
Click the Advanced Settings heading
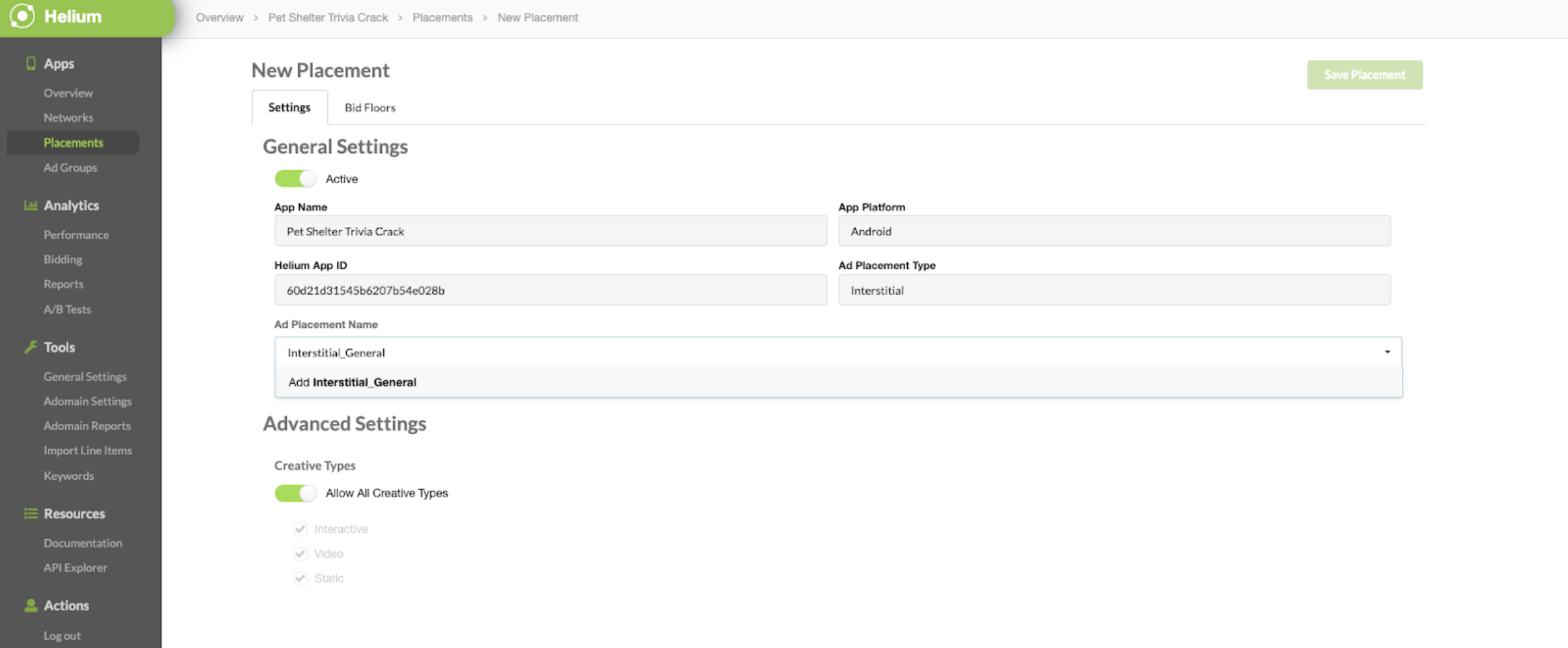(x=344, y=424)
